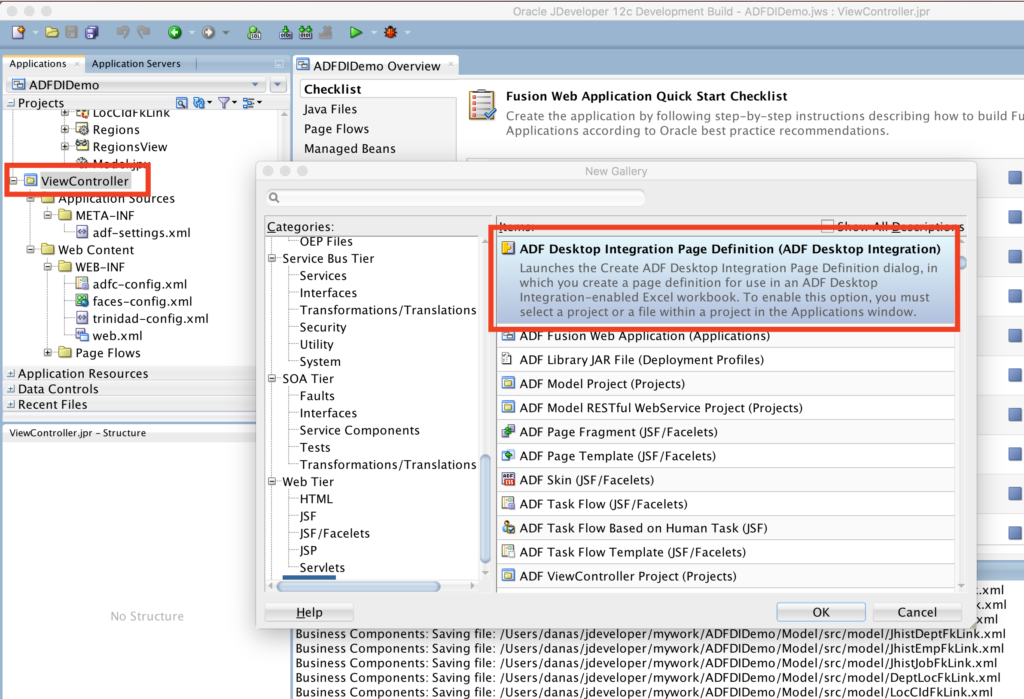Click the New Gallery search field
Viewport: 1024px width, 699px height.
pos(455,198)
